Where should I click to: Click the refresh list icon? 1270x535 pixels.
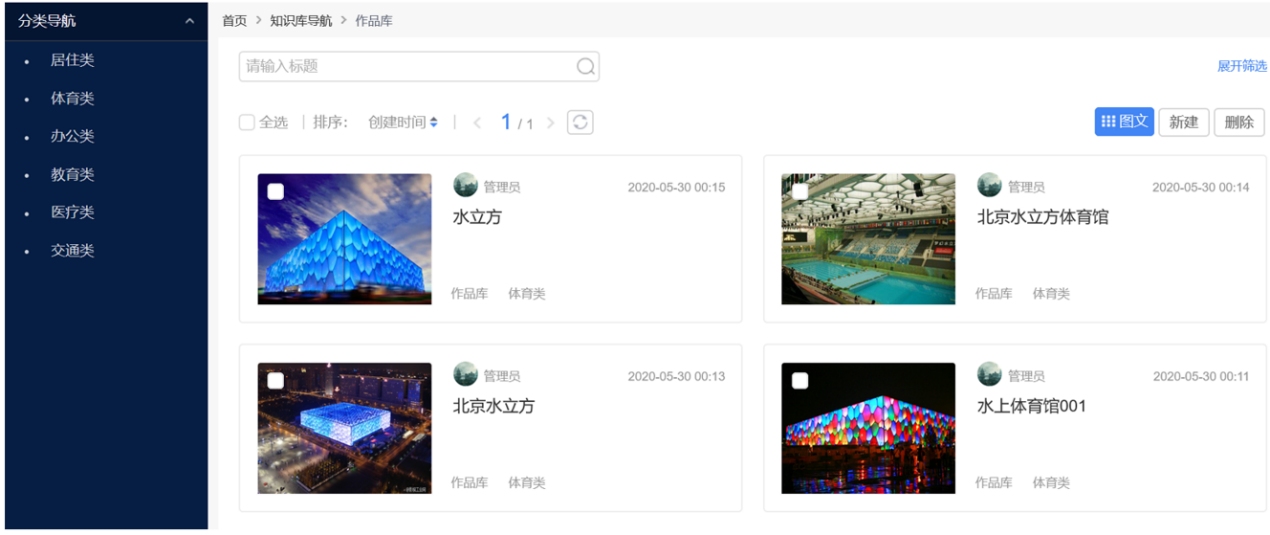[x=580, y=122]
